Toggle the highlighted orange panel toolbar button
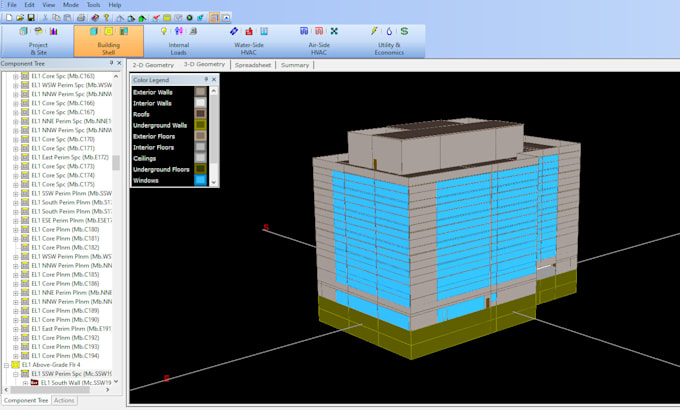This screenshot has height=410, width=680. point(214,18)
